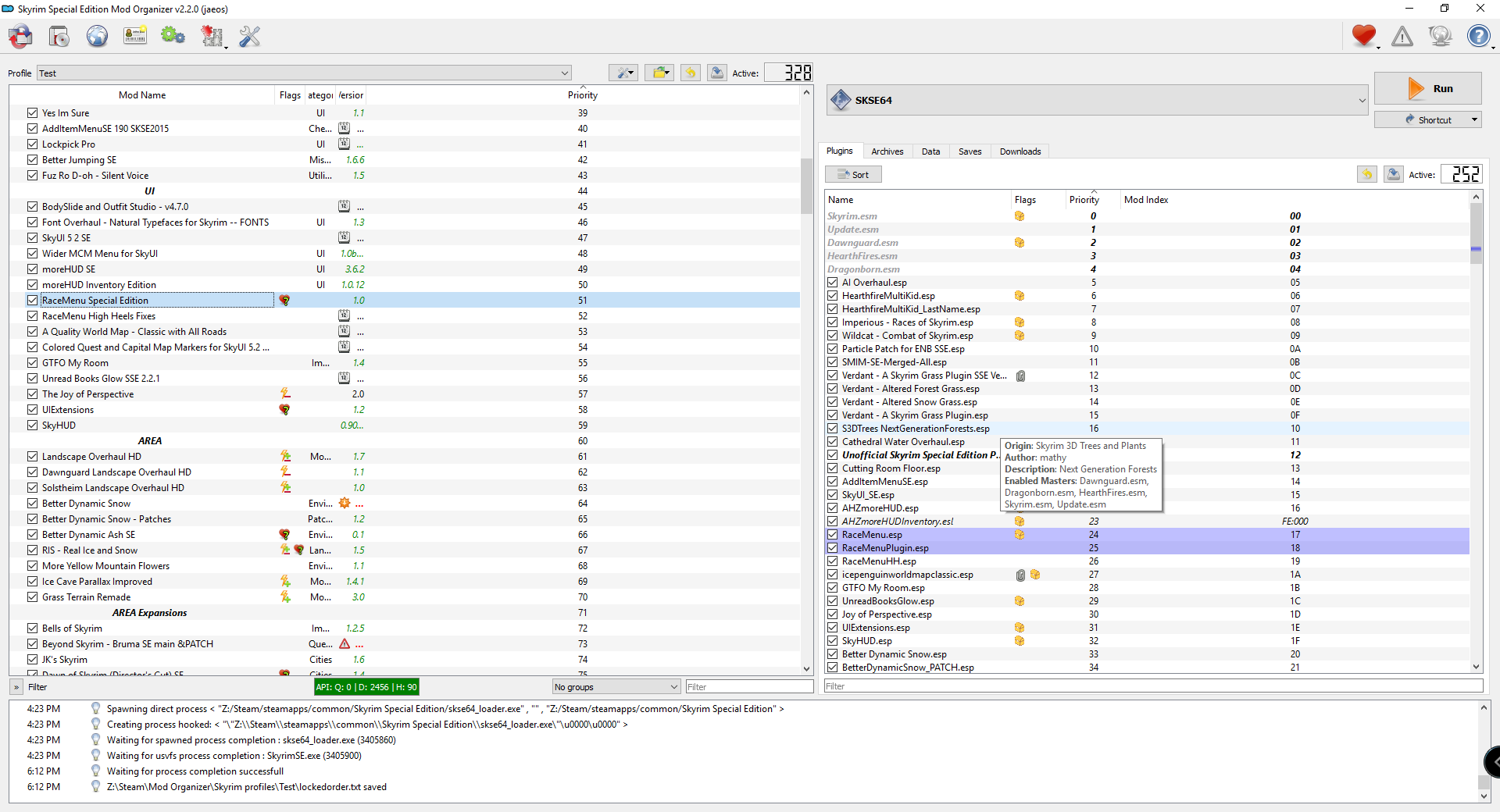This screenshot has width=1500, height=812.
Task: Click the conflict flag on Landscape Overhaul HD
Action: (285, 456)
